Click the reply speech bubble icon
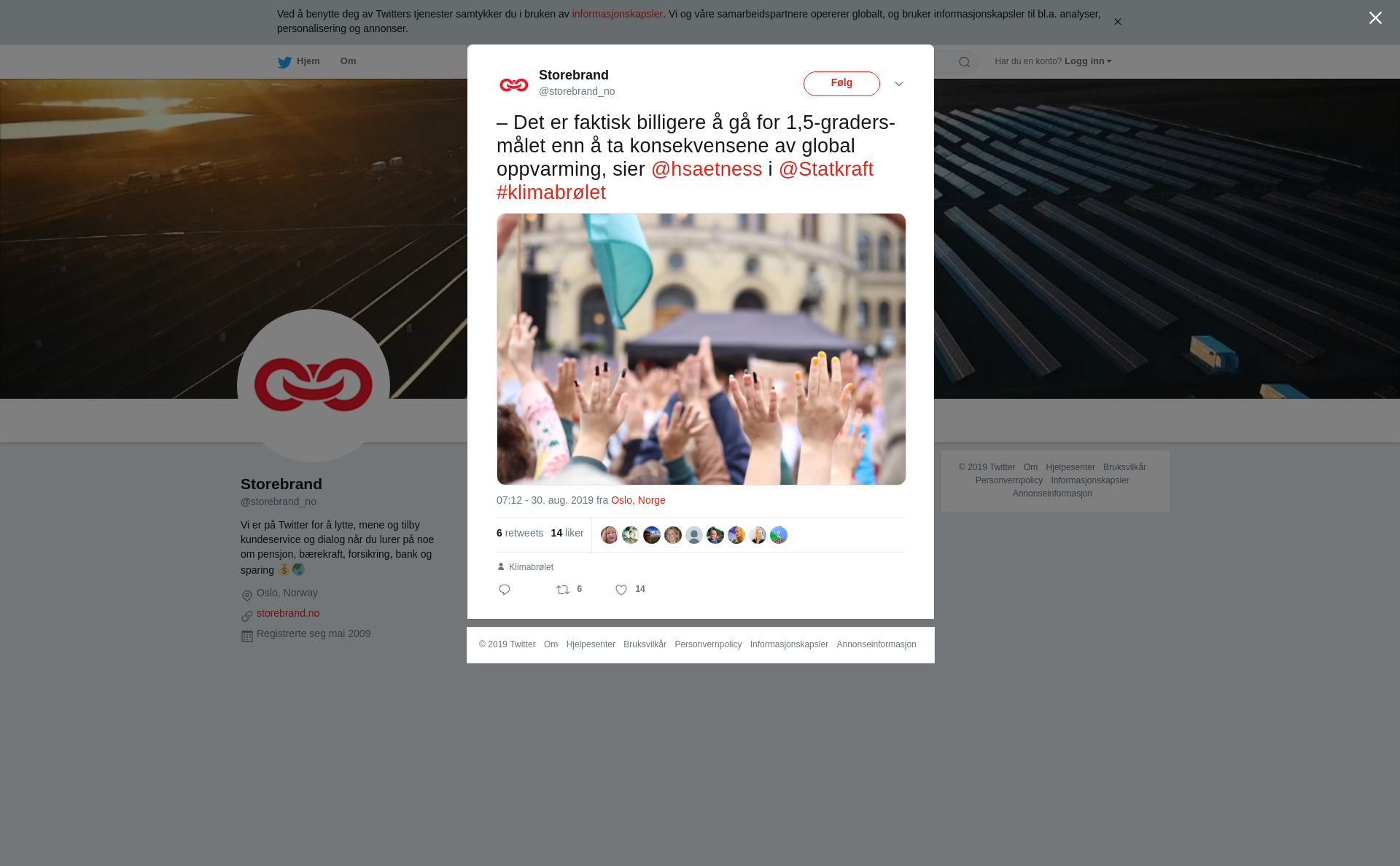The image size is (1400, 866). pos(505,590)
